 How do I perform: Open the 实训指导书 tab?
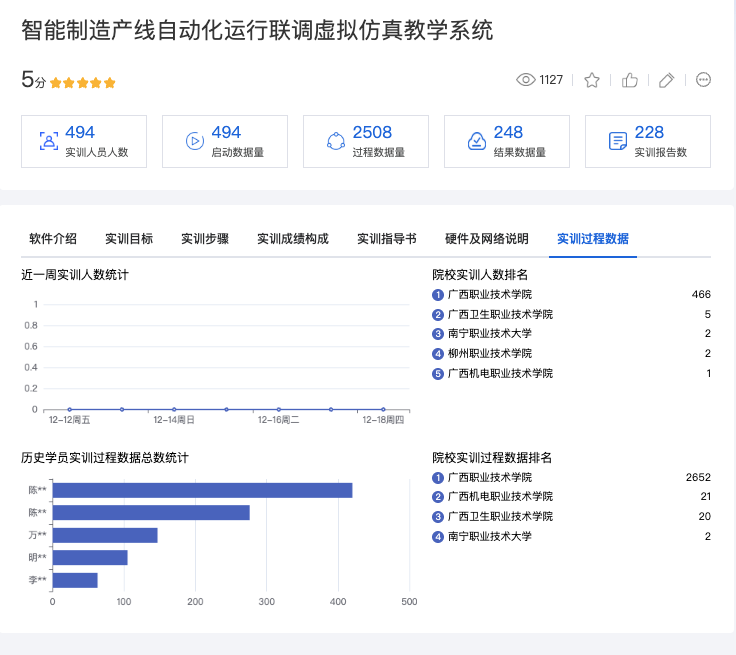(387, 239)
